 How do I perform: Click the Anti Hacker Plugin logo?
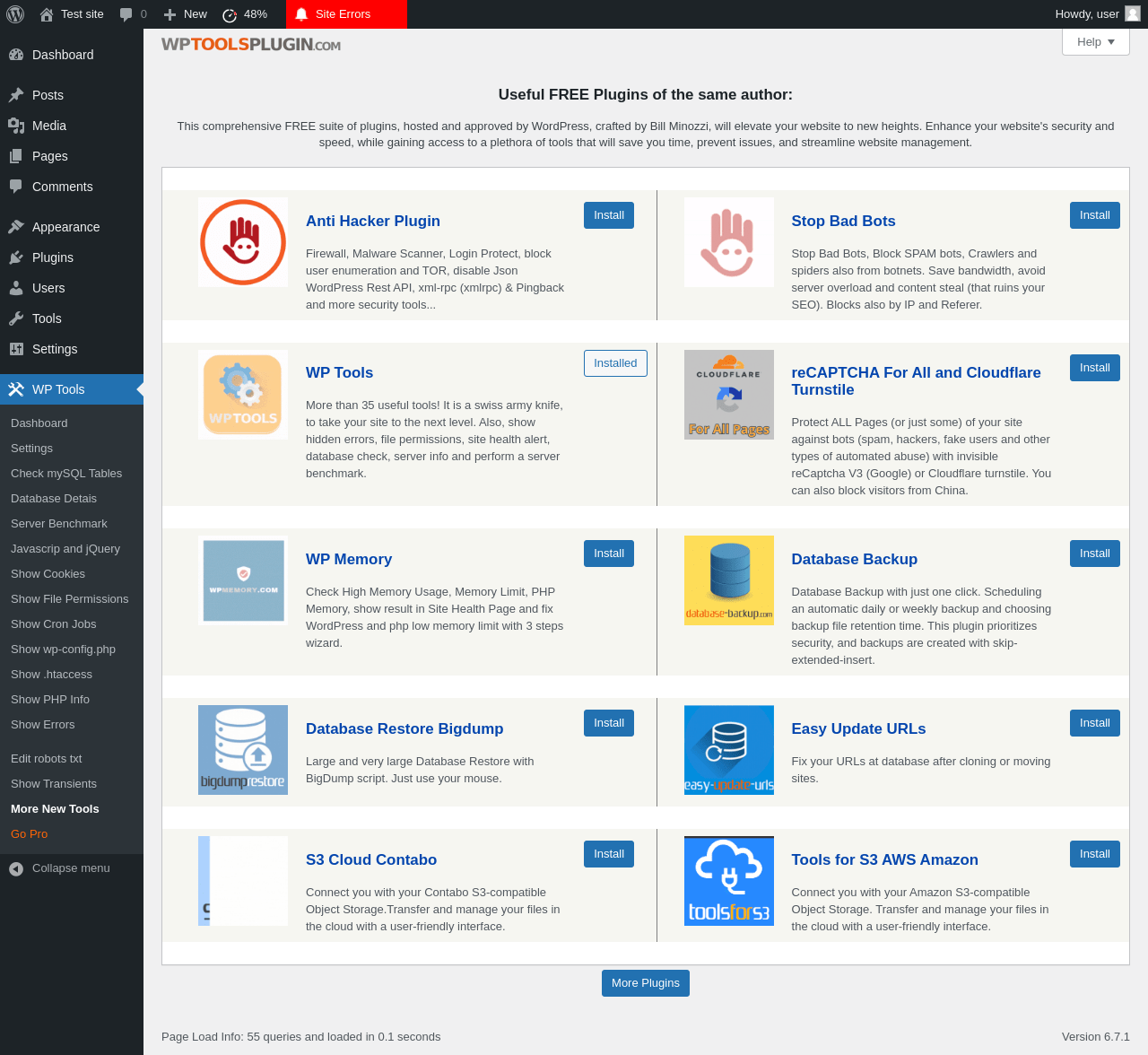point(243,242)
